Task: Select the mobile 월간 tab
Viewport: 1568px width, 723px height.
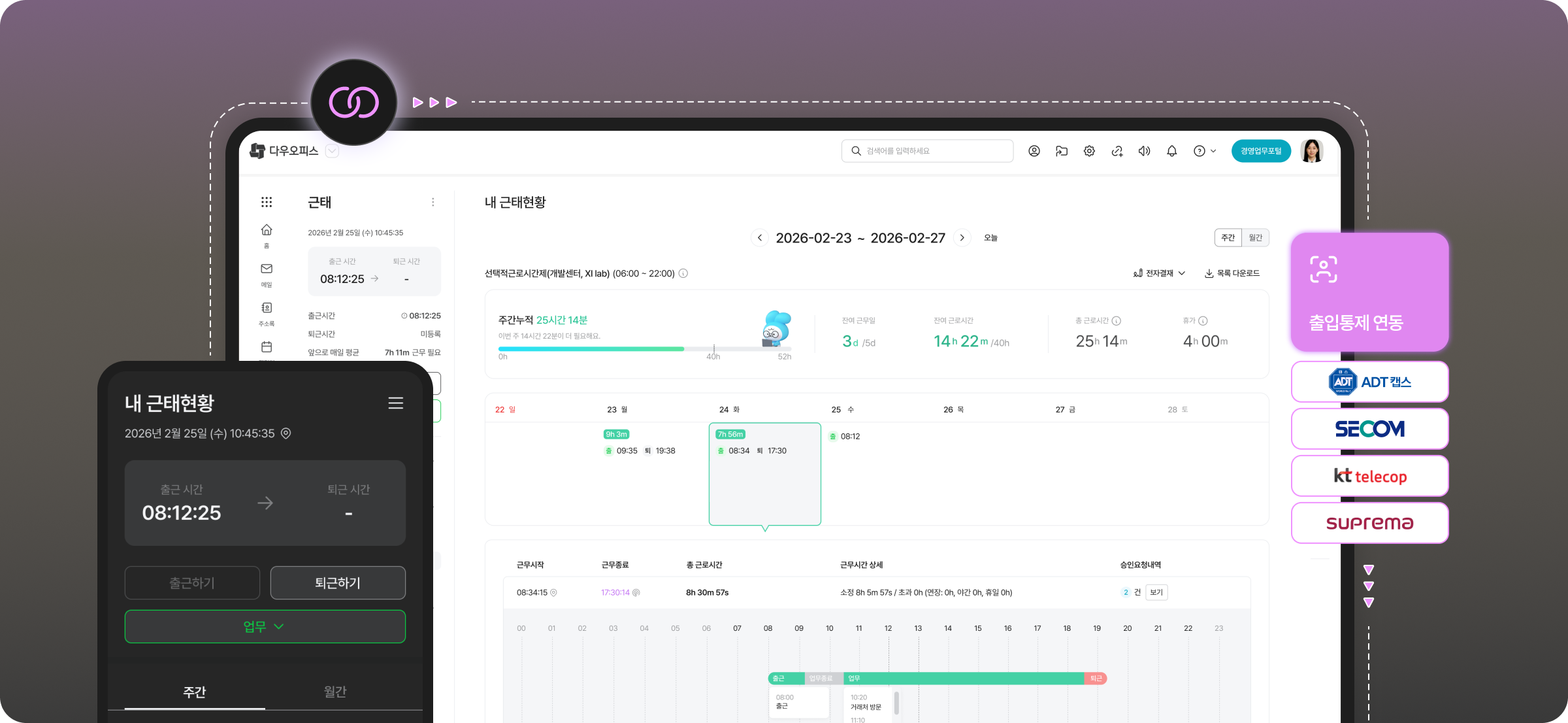Action: [x=335, y=692]
